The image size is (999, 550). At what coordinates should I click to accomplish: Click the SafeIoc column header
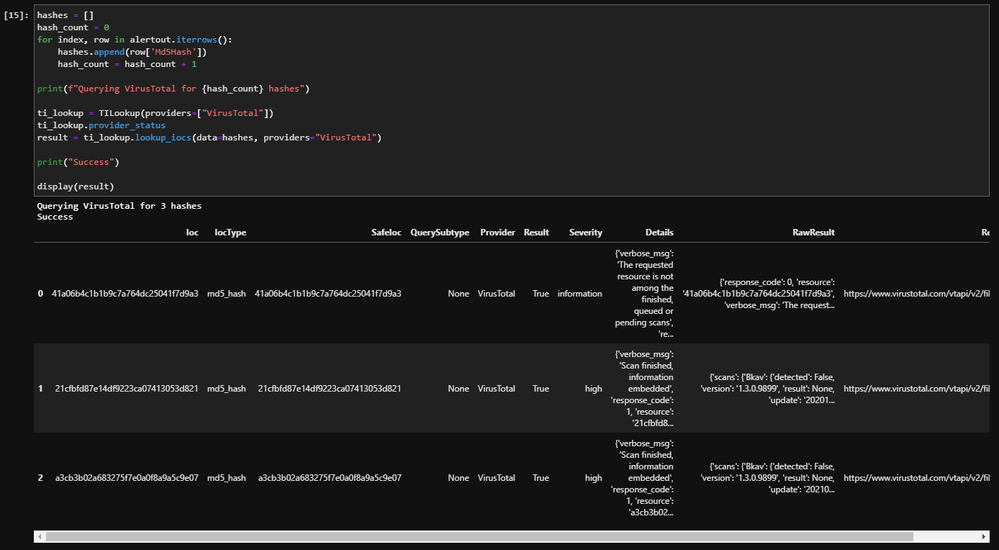(386, 233)
